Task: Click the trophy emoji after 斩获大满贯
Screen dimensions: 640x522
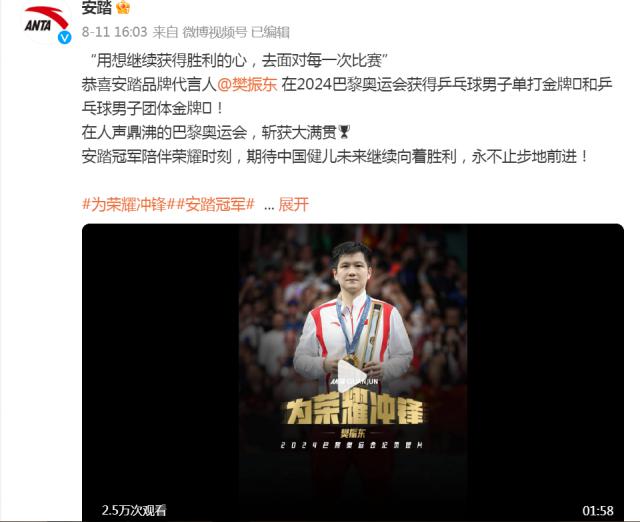Action: point(344,132)
